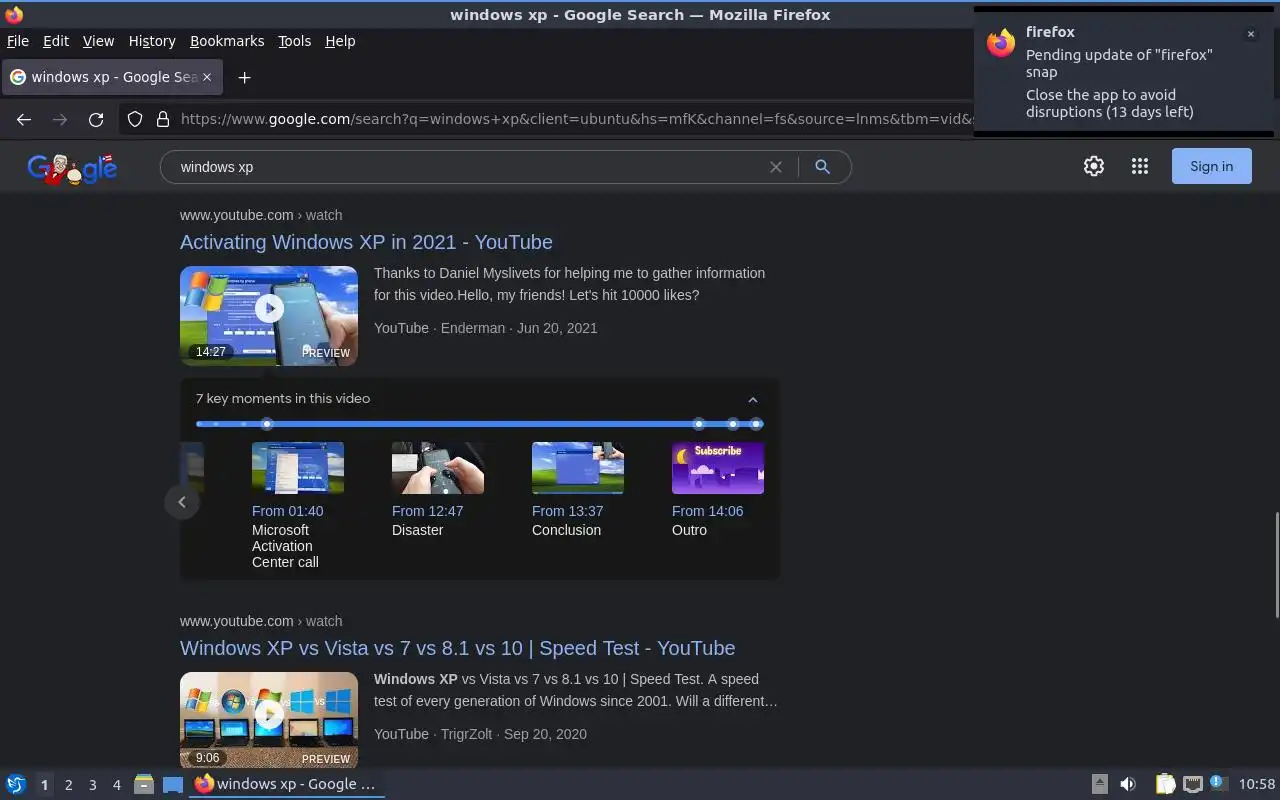Open the Google apps grid
Image resolution: width=1280 pixels, height=800 pixels.
[x=1140, y=167]
